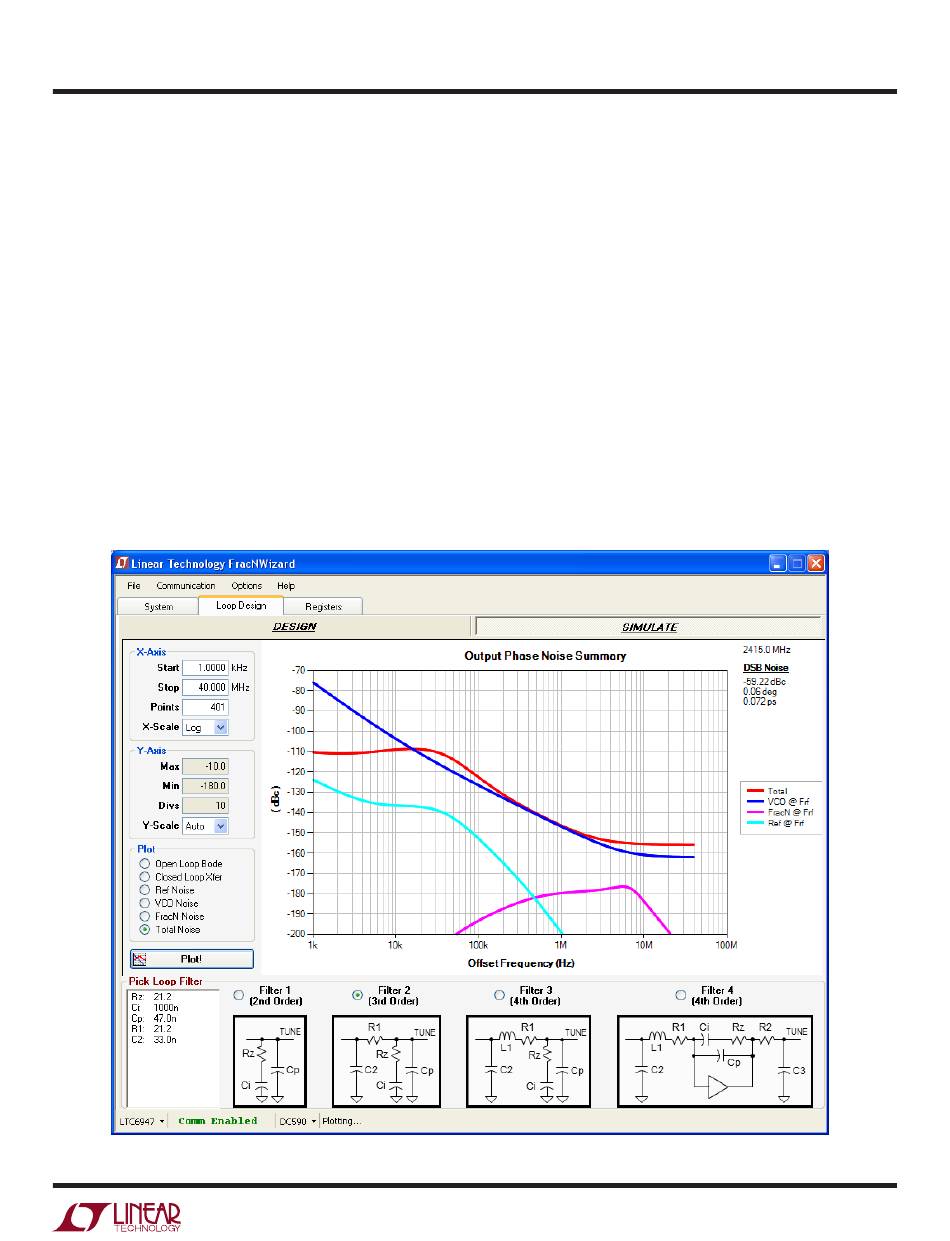Open the Y-Scale dropdown

tap(221, 826)
